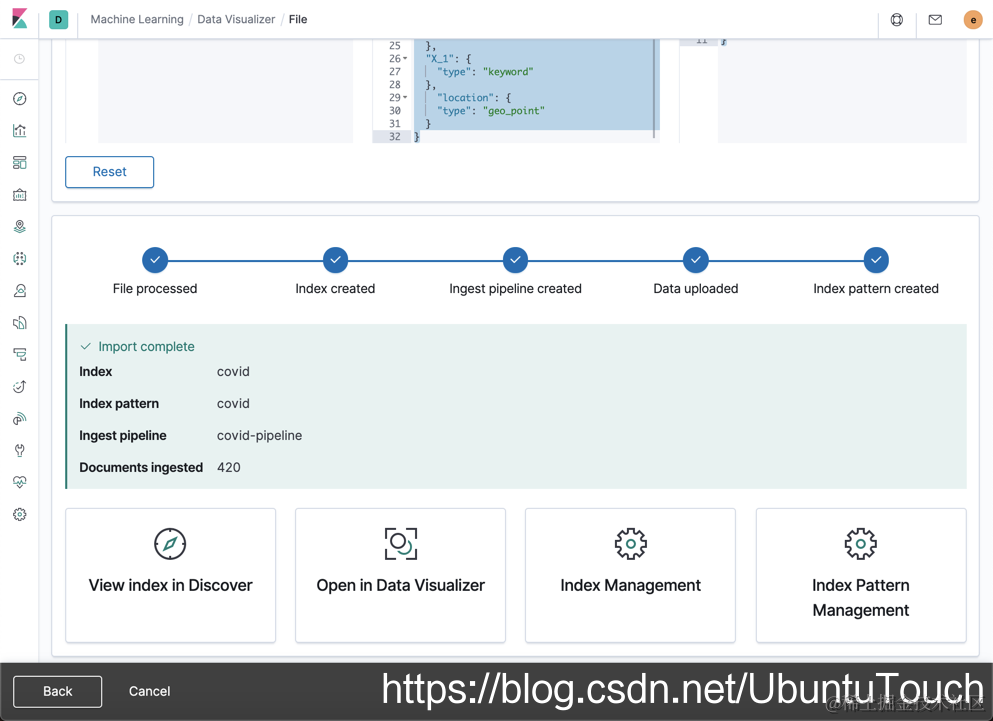Click the covid-pipeline value
This screenshot has width=993, height=721.
260,435
